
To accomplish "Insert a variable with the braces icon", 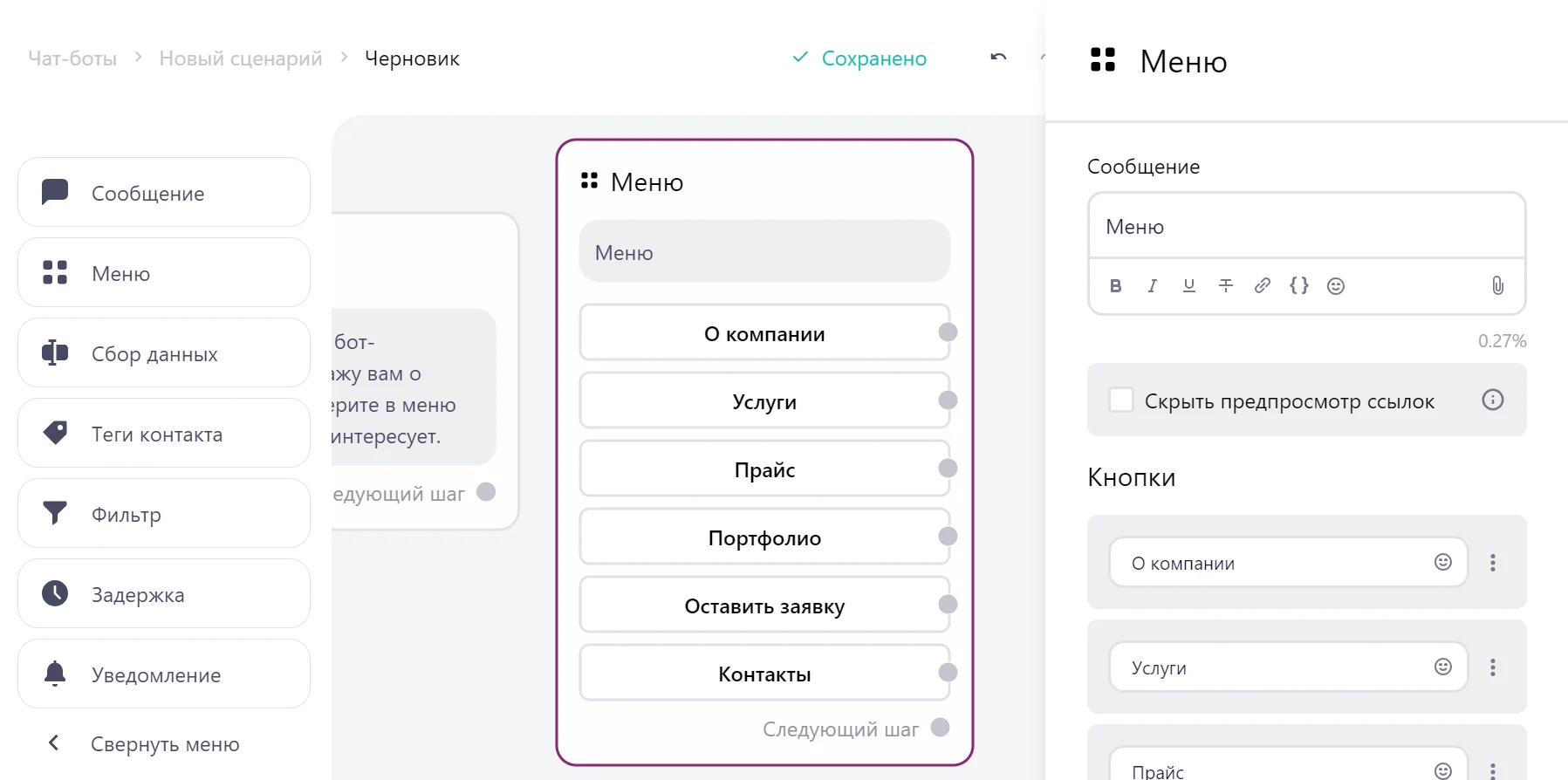I will (1298, 286).
